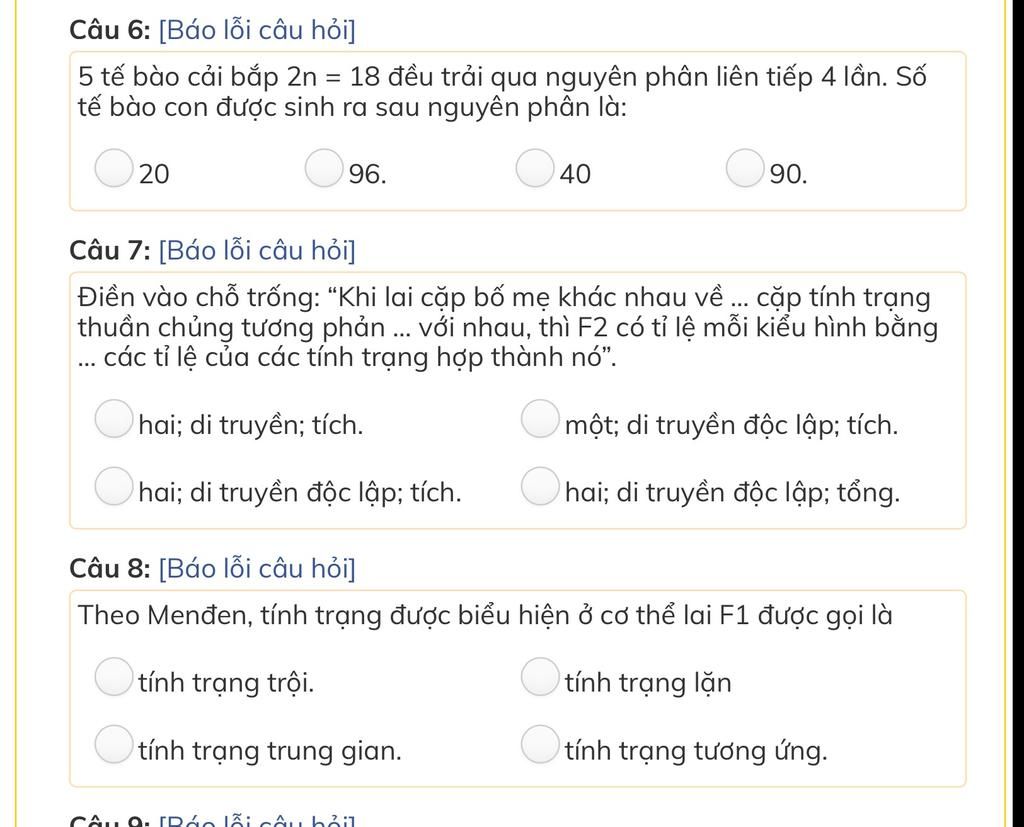Click Báo lỗi câu hỏi for Câu 9

pos(257,820)
